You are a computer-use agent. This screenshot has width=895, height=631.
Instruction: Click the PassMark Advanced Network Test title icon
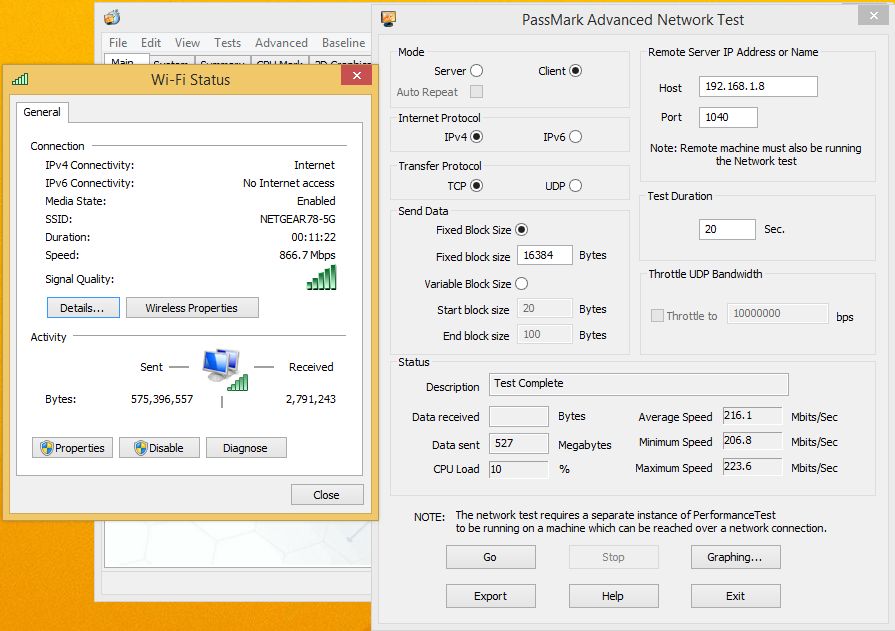389,19
